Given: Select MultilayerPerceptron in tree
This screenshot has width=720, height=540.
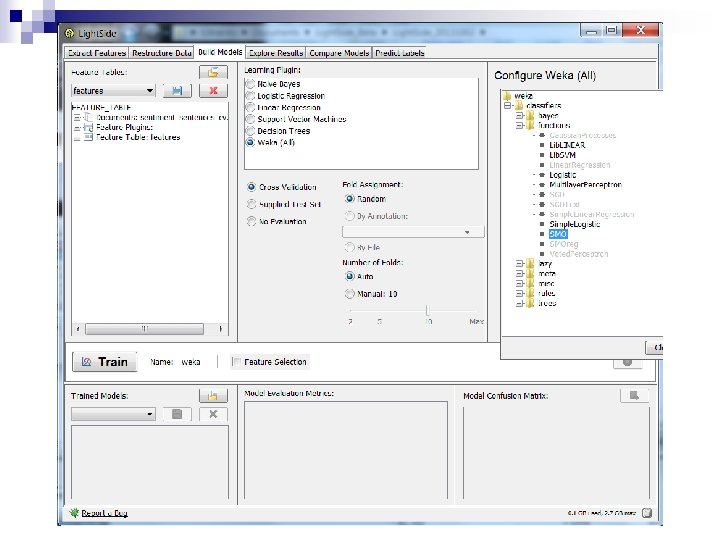Looking at the screenshot, I should point(585,185).
